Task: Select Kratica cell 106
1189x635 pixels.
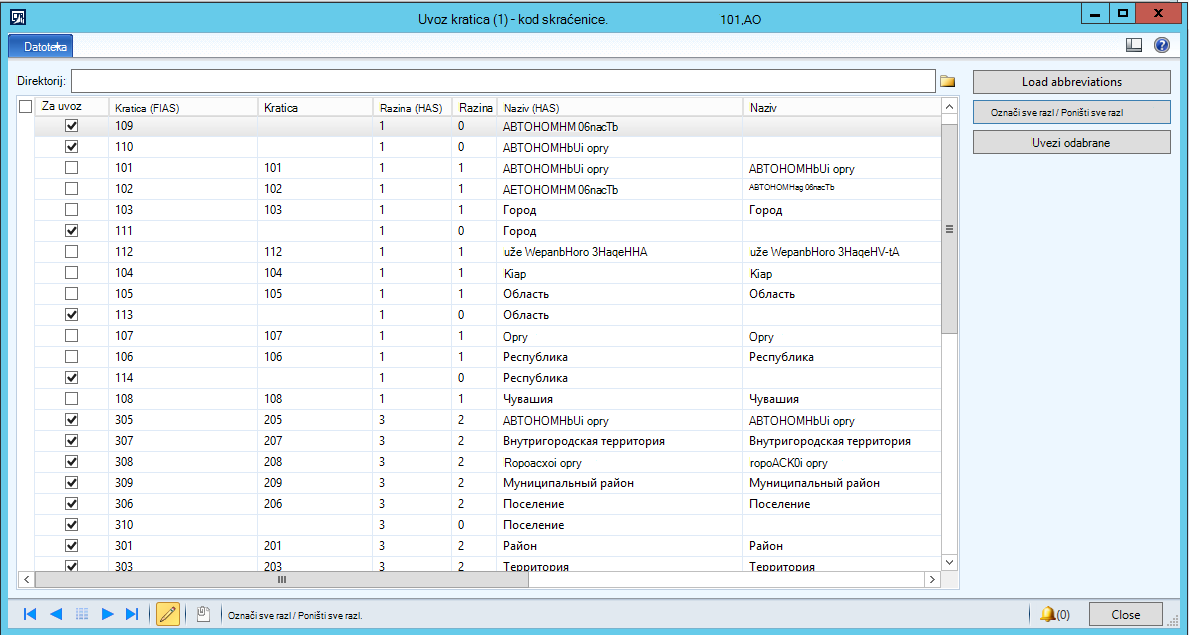Action: pos(315,357)
